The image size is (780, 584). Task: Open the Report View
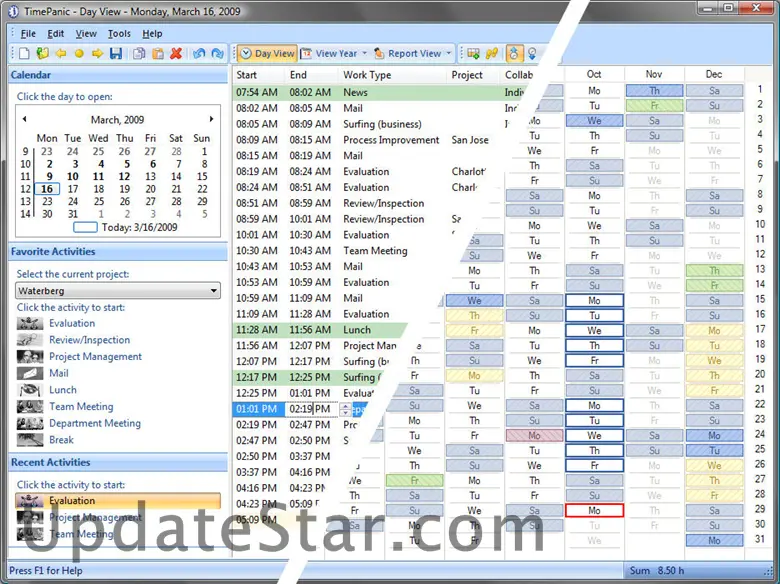[407, 53]
